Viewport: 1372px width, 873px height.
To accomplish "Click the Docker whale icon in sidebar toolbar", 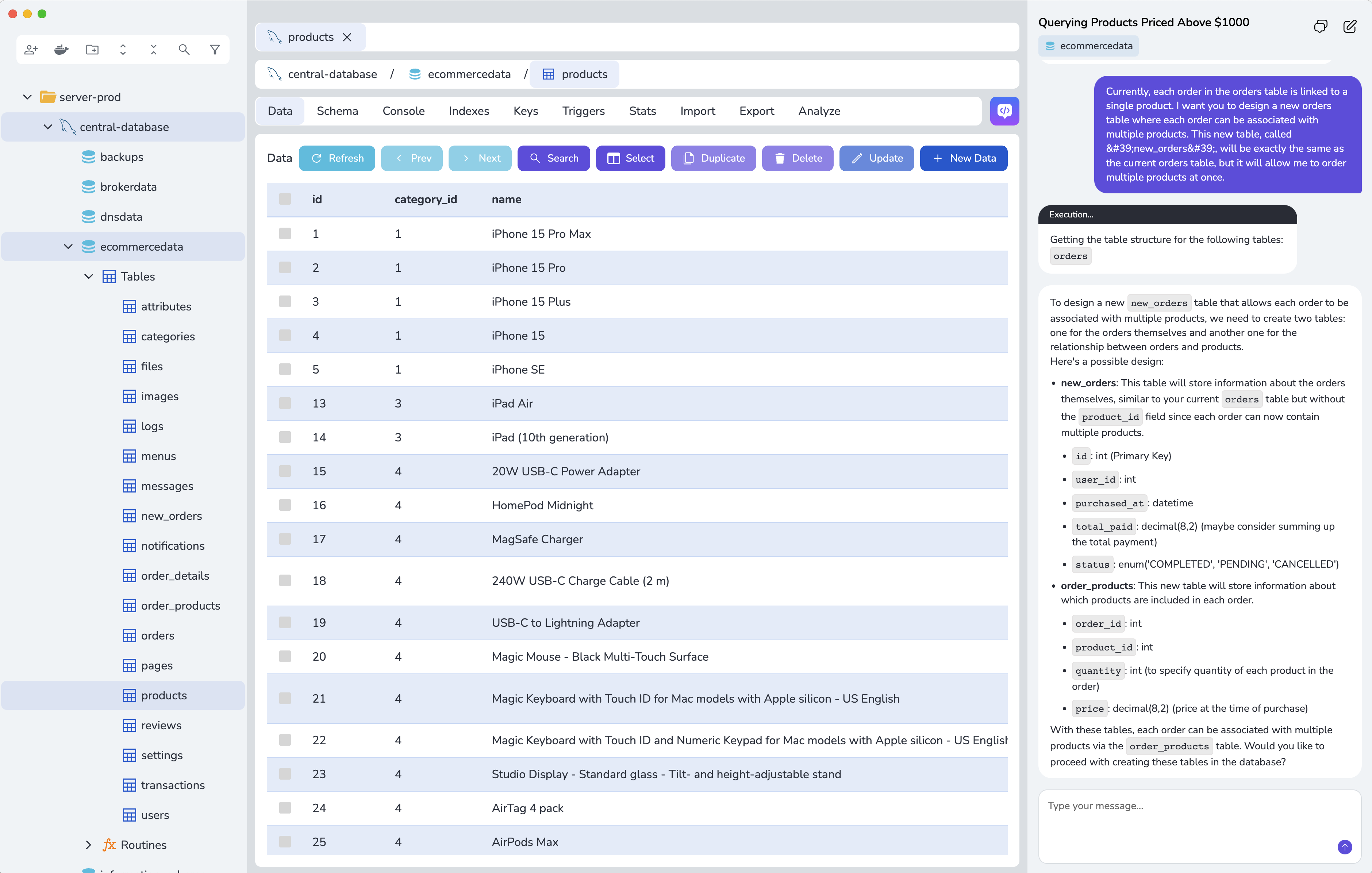I will click(x=62, y=50).
